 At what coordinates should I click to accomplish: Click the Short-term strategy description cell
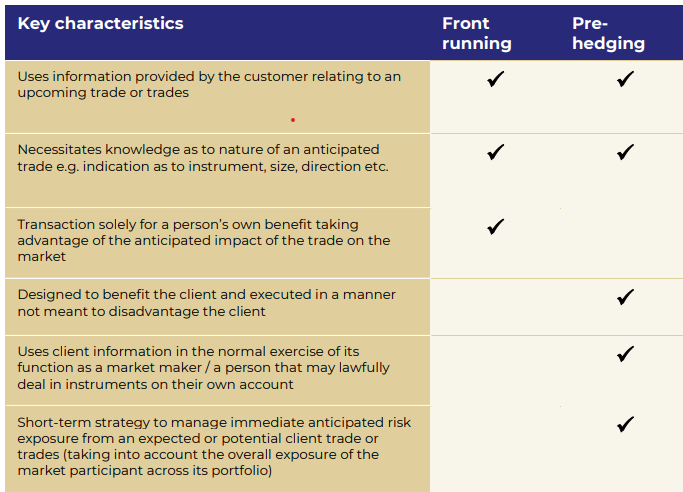(x=217, y=449)
